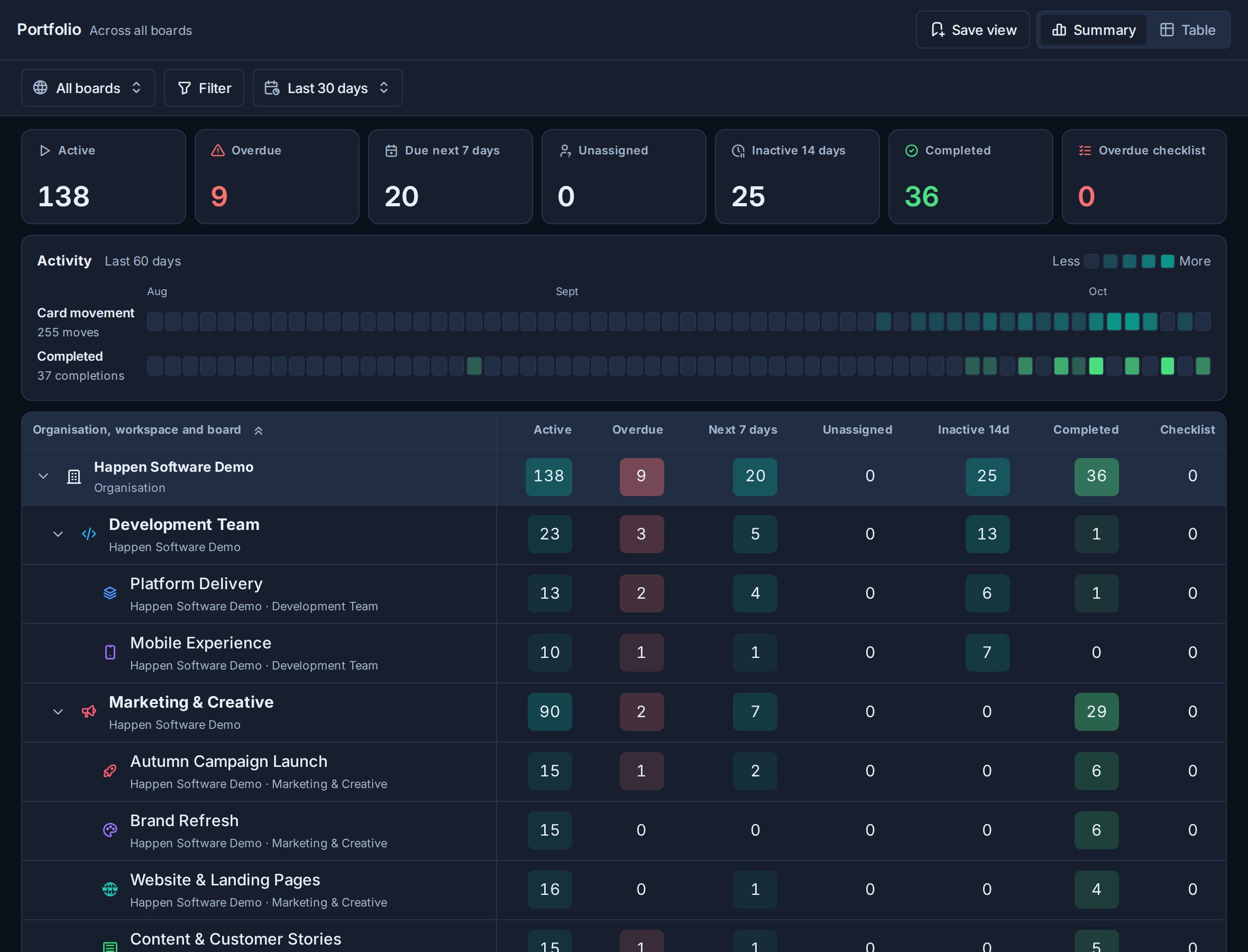Open the Platform Delivery board
This screenshot has height=952, width=1248.
196,584
